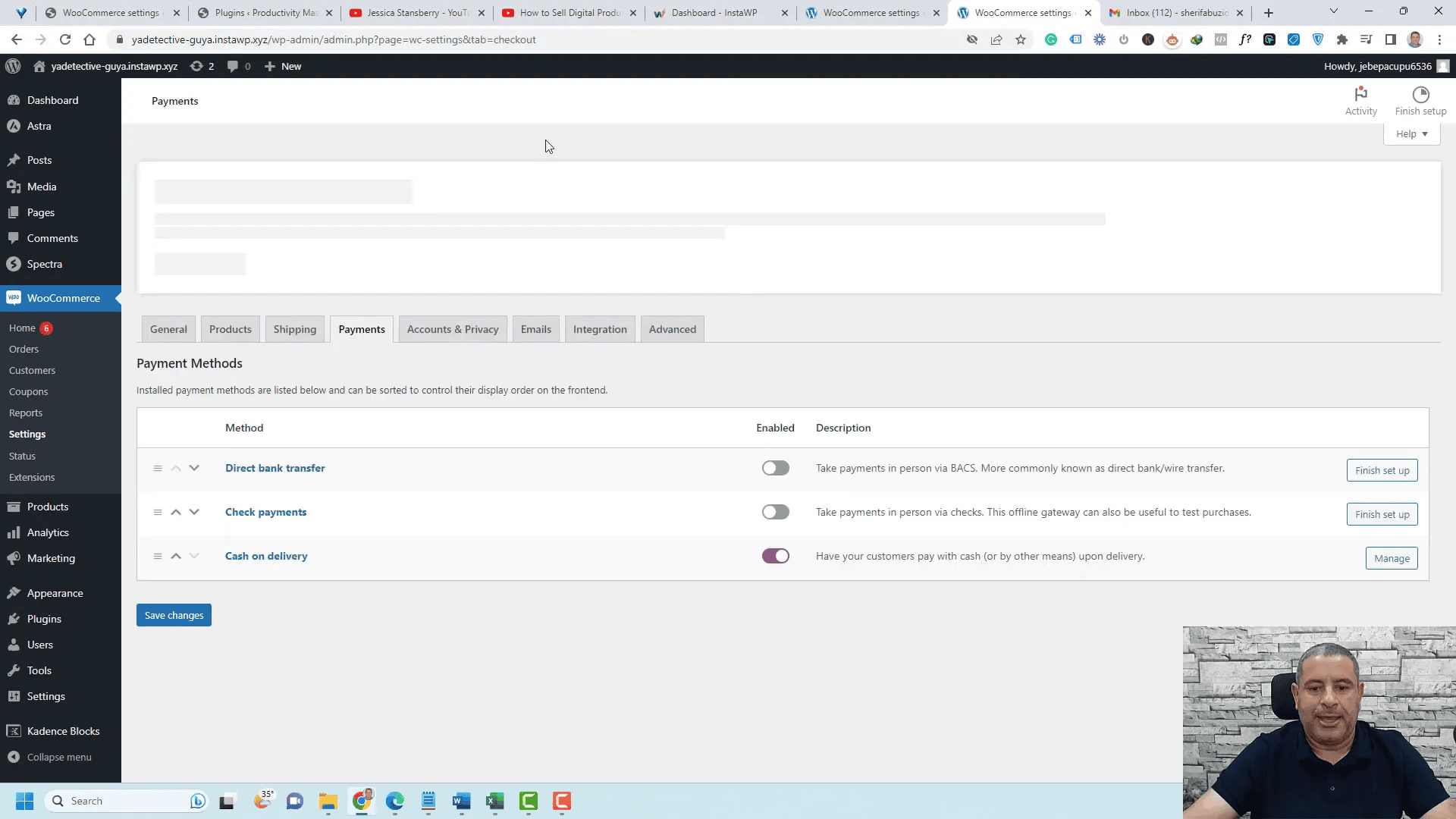Click Manage for Cash on delivery
Viewport: 1456px width, 819px height.
[1392, 558]
